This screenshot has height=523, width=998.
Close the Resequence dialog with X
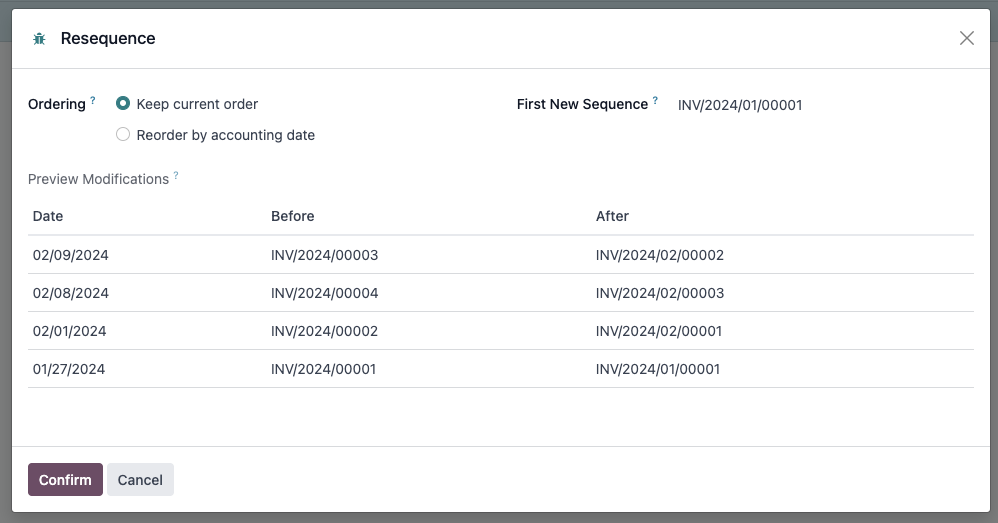pos(966,38)
